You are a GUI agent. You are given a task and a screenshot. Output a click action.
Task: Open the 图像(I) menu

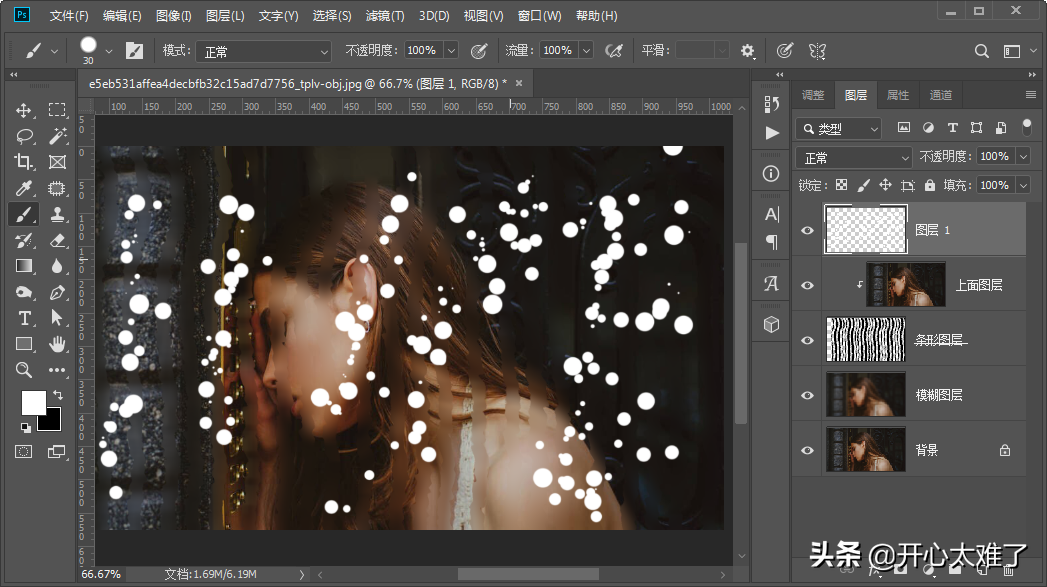[x=174, y=15]
